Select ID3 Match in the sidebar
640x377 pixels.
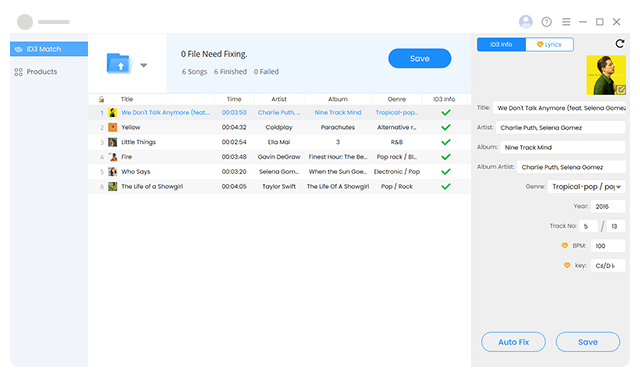click(49, 49)
